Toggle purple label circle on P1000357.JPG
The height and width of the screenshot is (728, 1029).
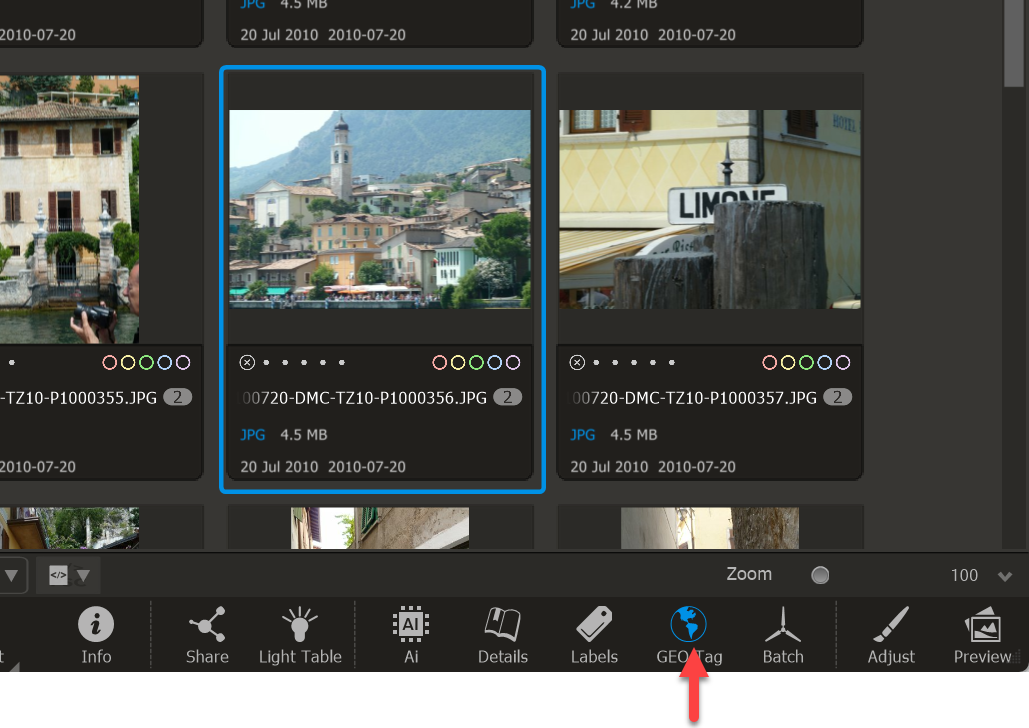coord(843,362)
